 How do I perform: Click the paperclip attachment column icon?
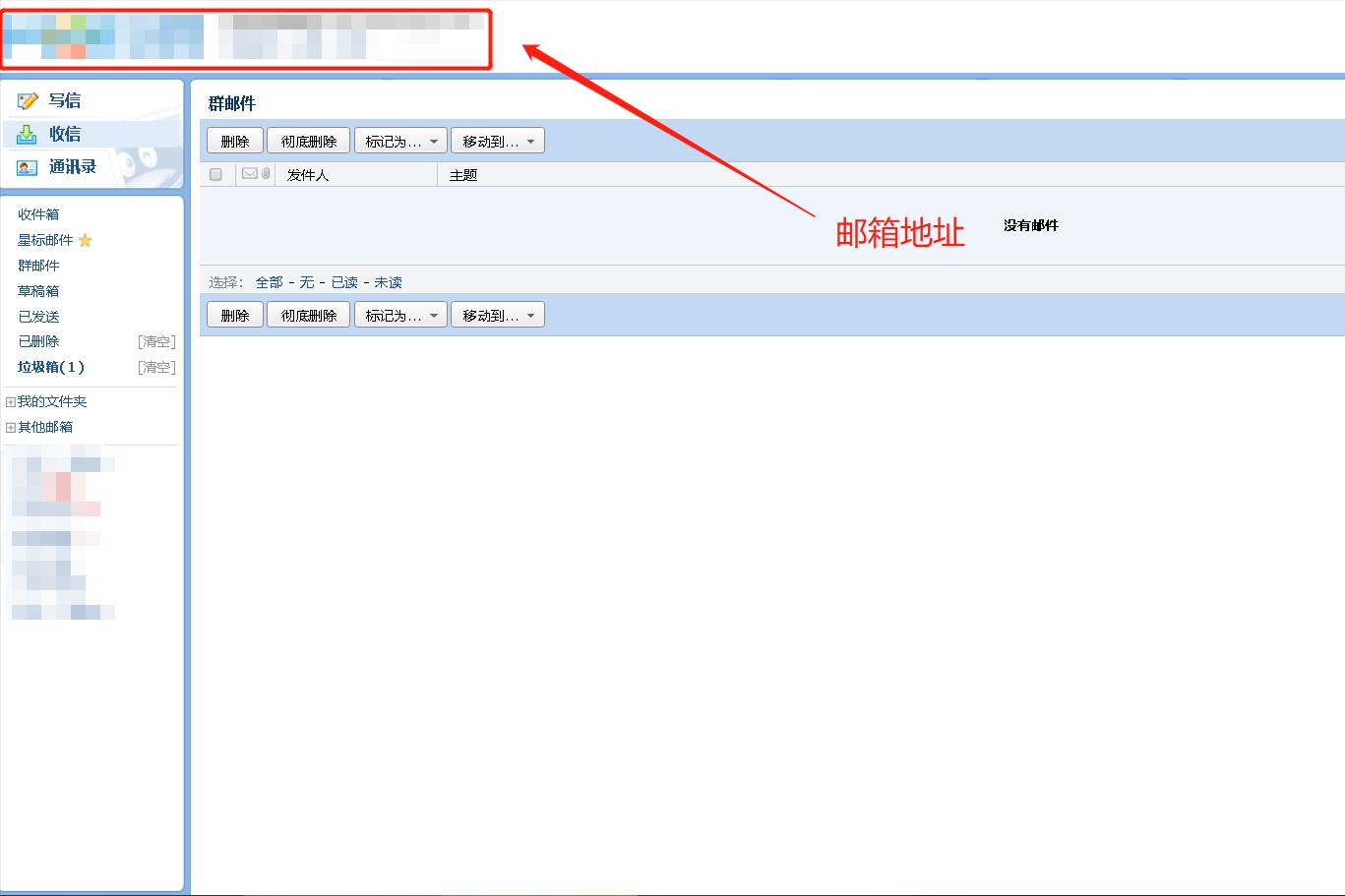[266, 174]
